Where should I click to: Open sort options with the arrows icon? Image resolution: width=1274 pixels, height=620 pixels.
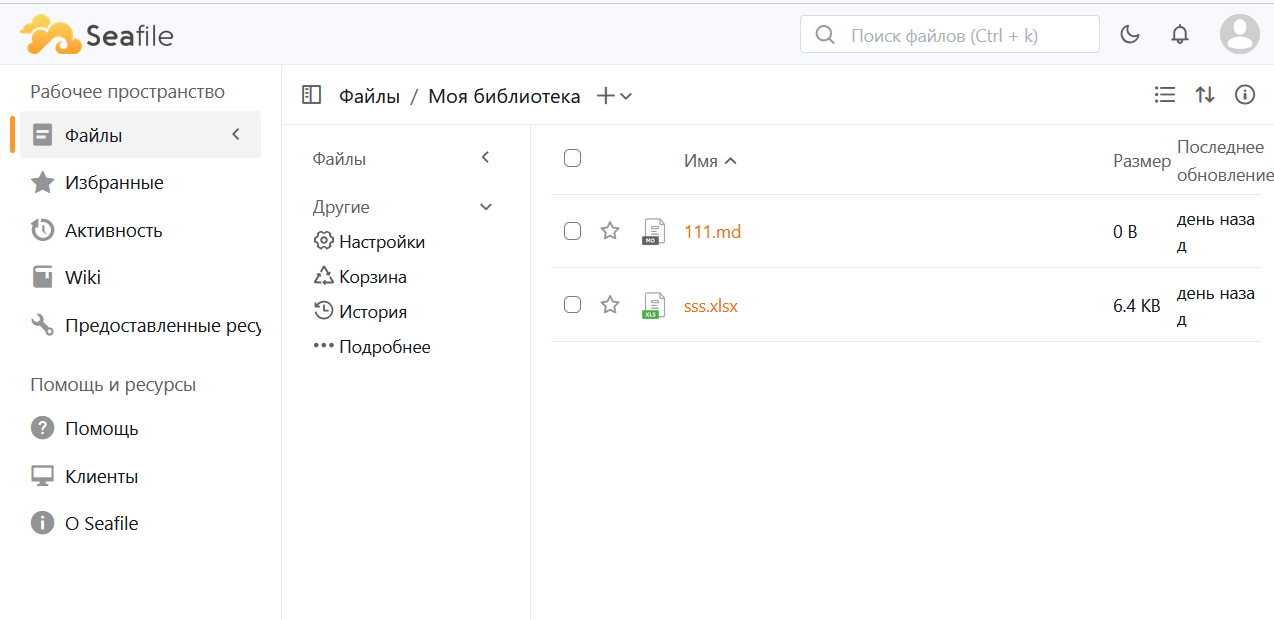[1205, 95]
